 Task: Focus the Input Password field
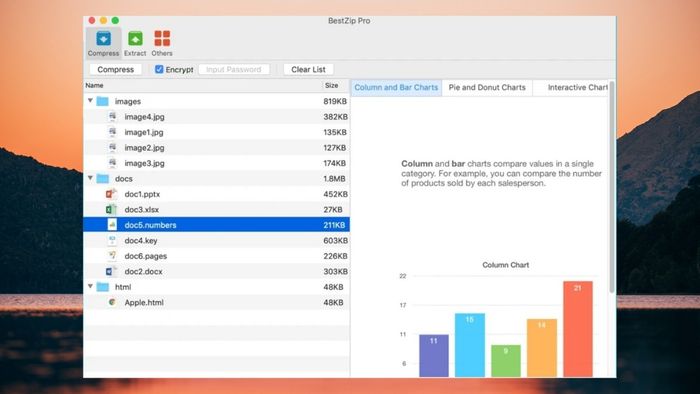click(x=234, y=70)
